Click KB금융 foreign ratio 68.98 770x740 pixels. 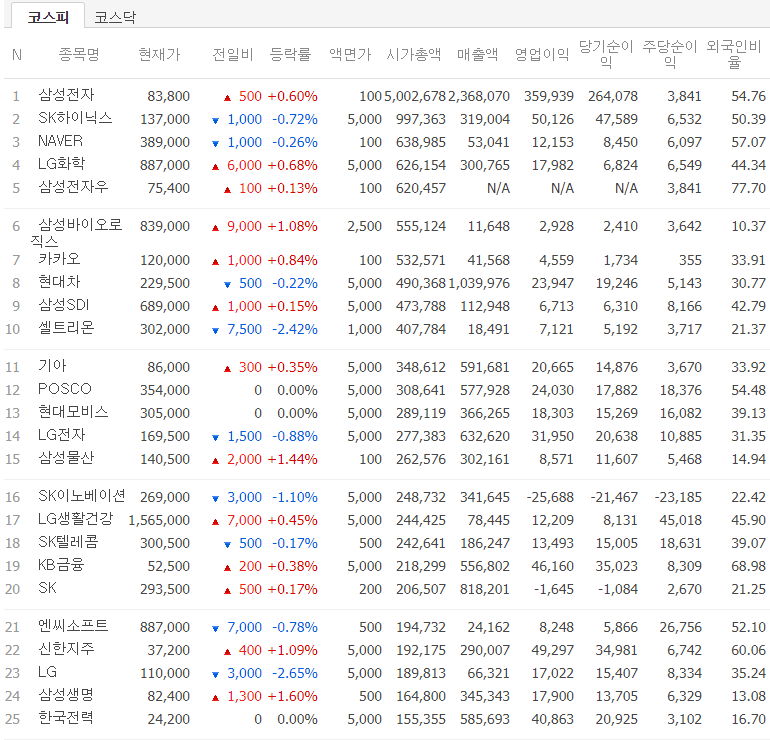748,566
